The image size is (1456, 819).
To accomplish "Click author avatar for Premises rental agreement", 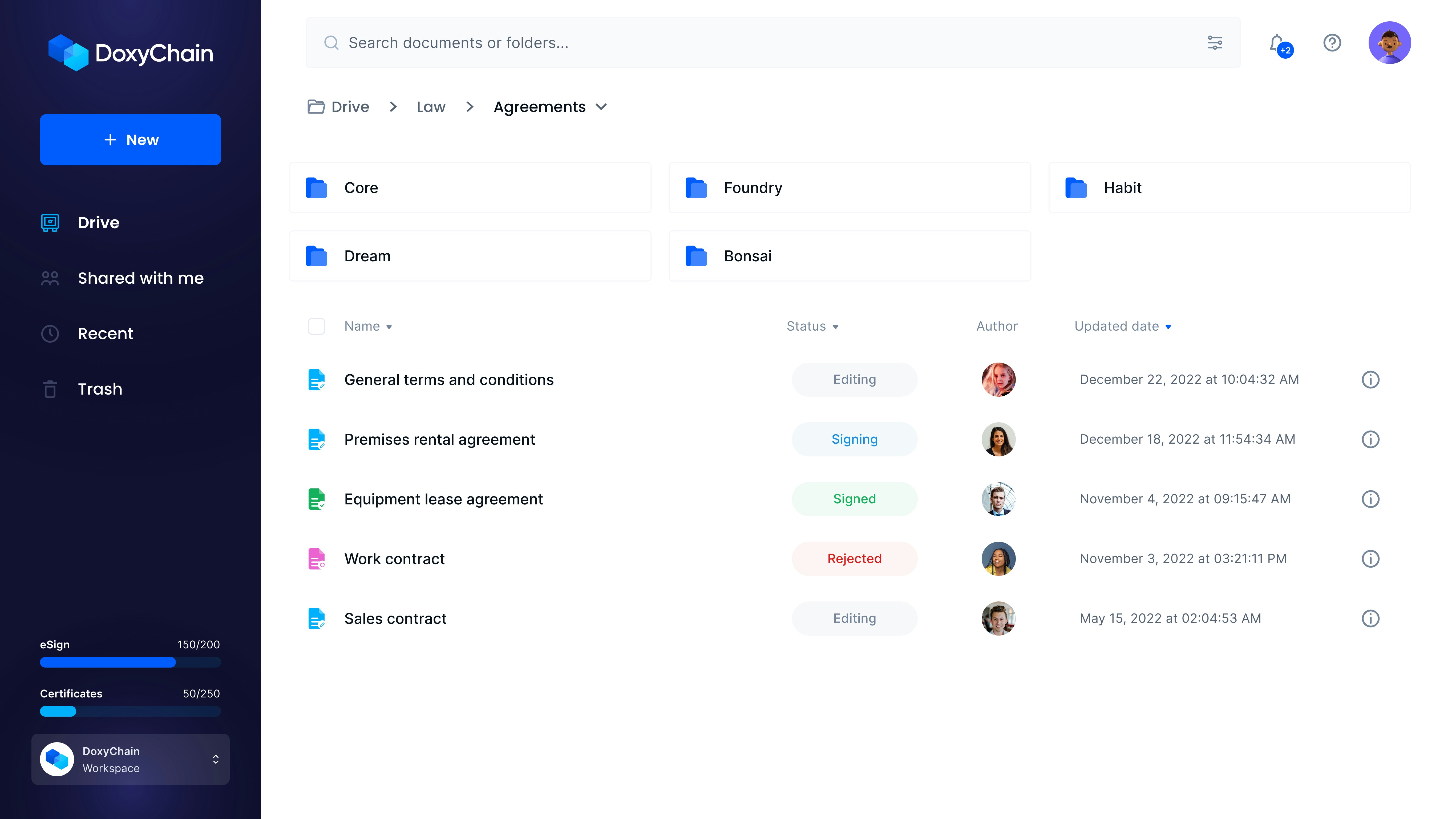I will tap(998, 439).
